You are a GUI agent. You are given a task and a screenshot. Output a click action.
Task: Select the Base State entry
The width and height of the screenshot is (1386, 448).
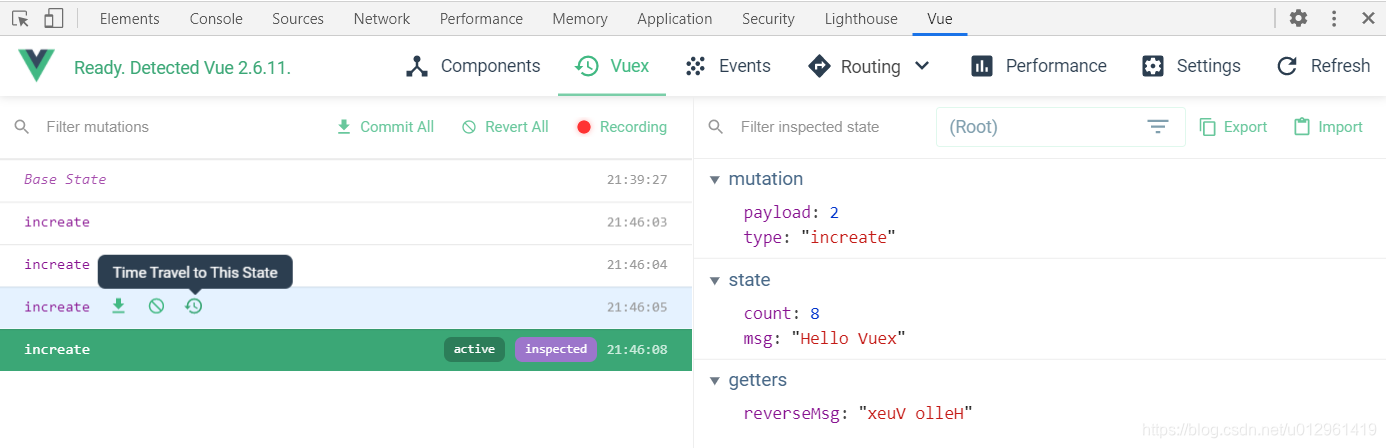click(x=346, y=180)
